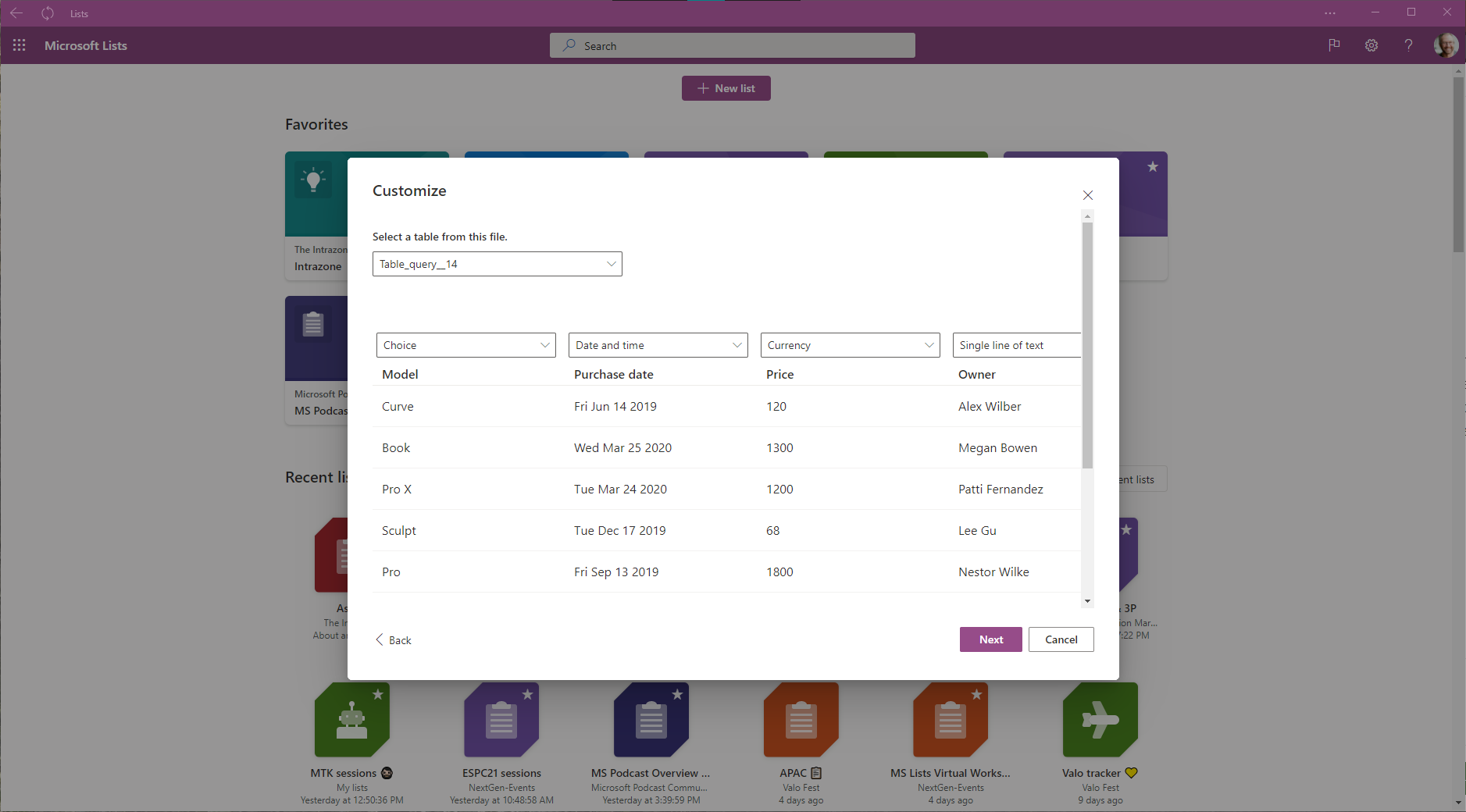The image size is (1466, 812).
Task: Open the Help question mark icon
Action: [1408, 45]
